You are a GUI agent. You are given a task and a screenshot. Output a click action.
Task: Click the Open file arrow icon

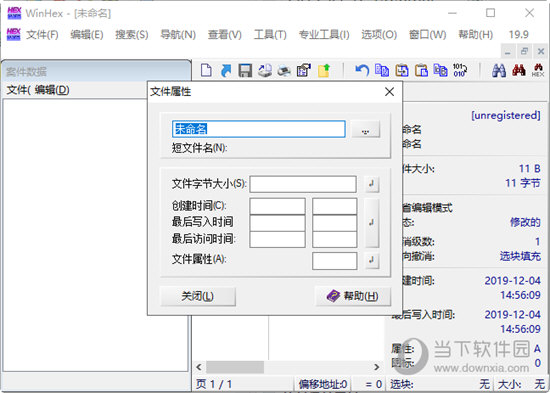(x=226, y=70)
